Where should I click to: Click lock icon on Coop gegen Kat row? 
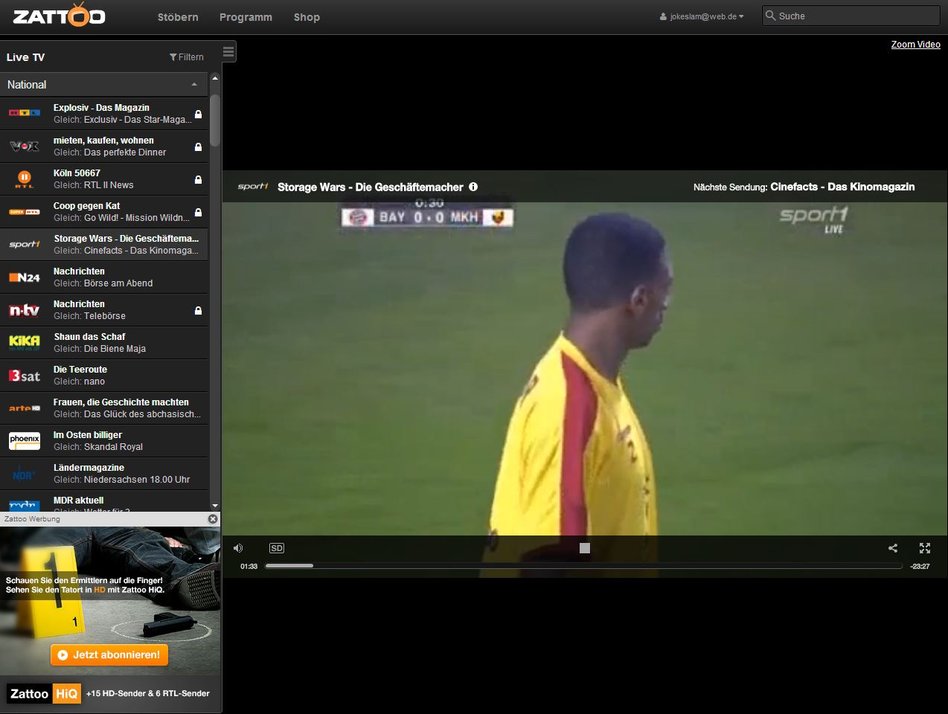198,212
